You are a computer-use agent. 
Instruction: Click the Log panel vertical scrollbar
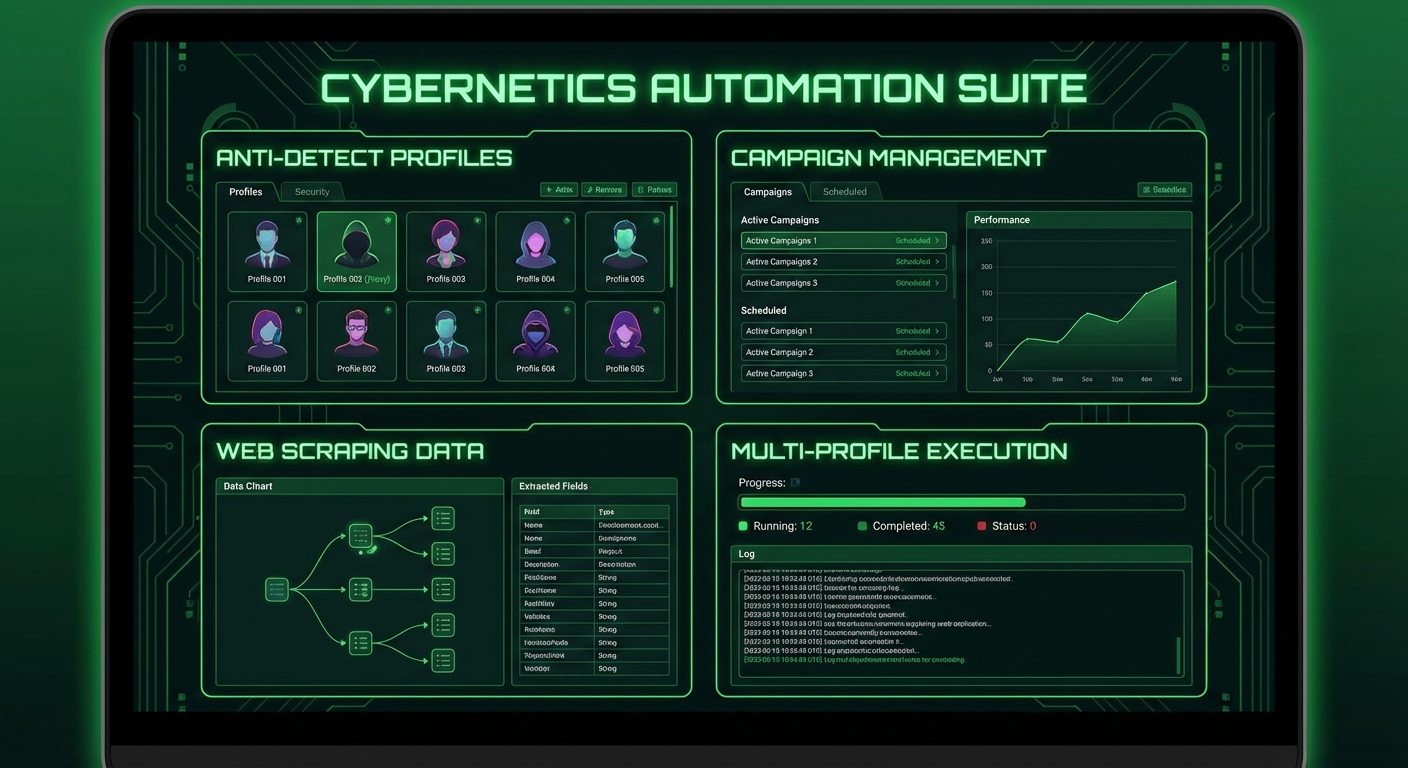tap(1179, 655)
